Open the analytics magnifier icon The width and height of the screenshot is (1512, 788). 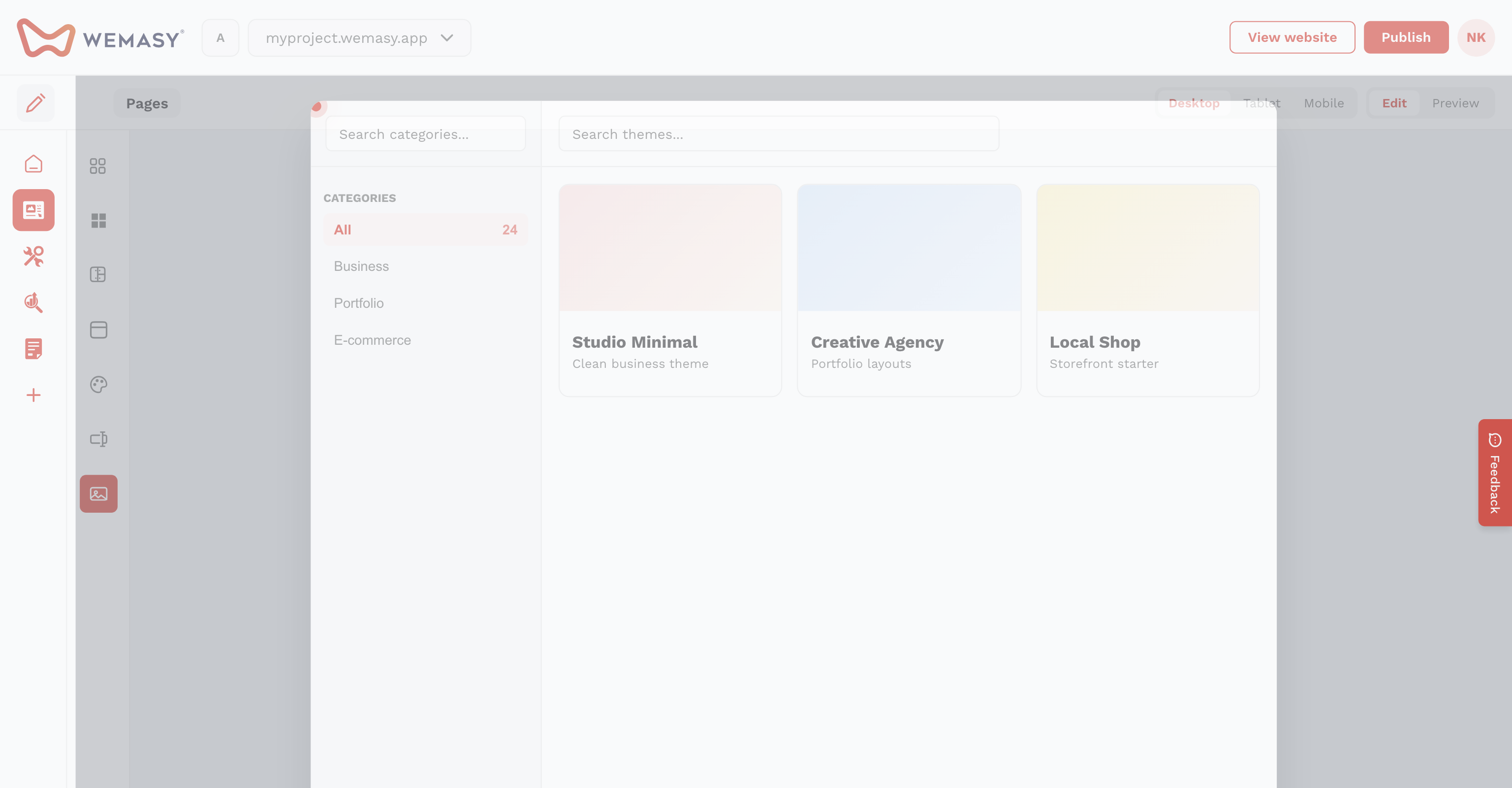click(x=33, y=302)
